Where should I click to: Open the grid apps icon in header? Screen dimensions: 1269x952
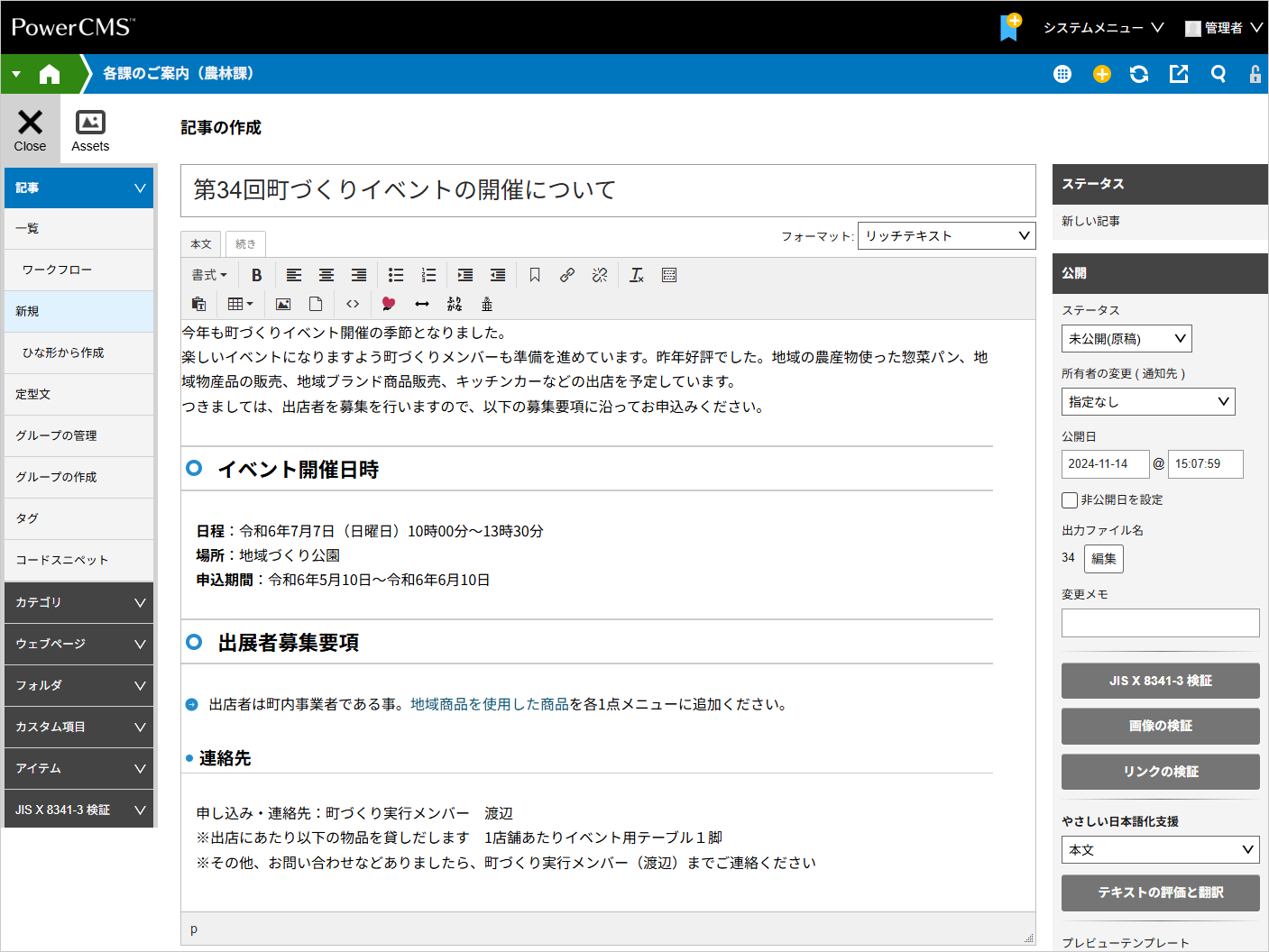(1062, 74)
